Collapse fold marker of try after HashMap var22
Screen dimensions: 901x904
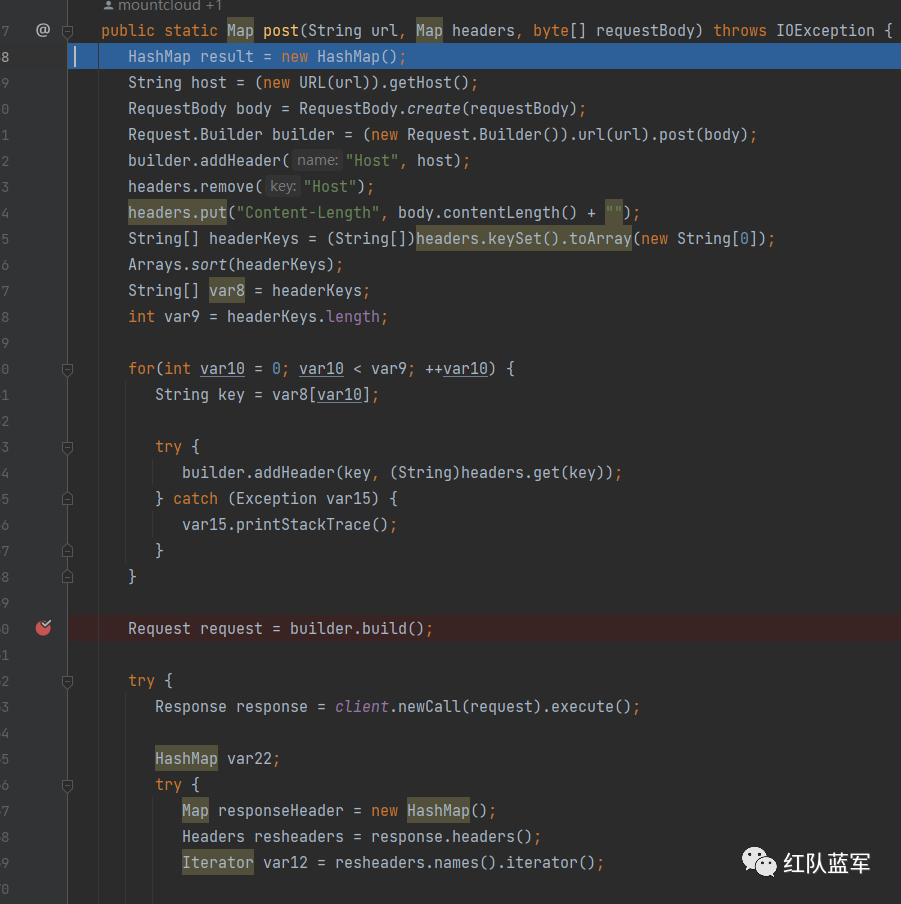67,785
